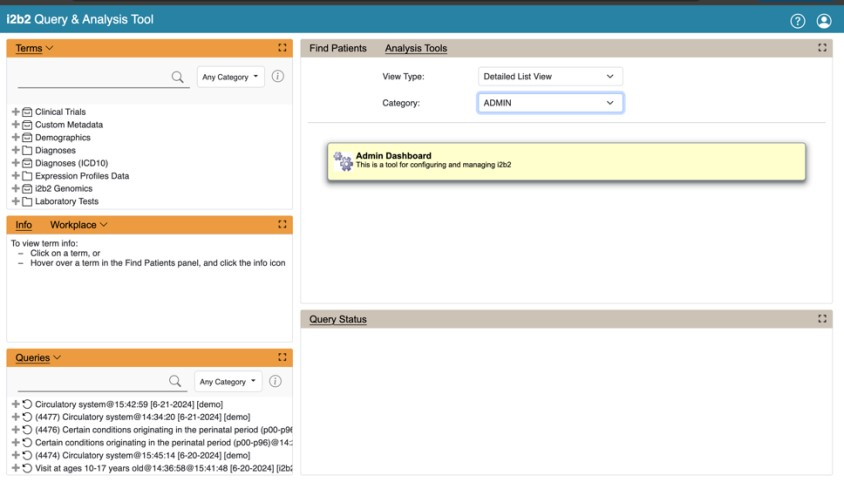Open Any Category dropdown in Terms
The height and width of the screenshot is (482, 844).
click(231, 77)
